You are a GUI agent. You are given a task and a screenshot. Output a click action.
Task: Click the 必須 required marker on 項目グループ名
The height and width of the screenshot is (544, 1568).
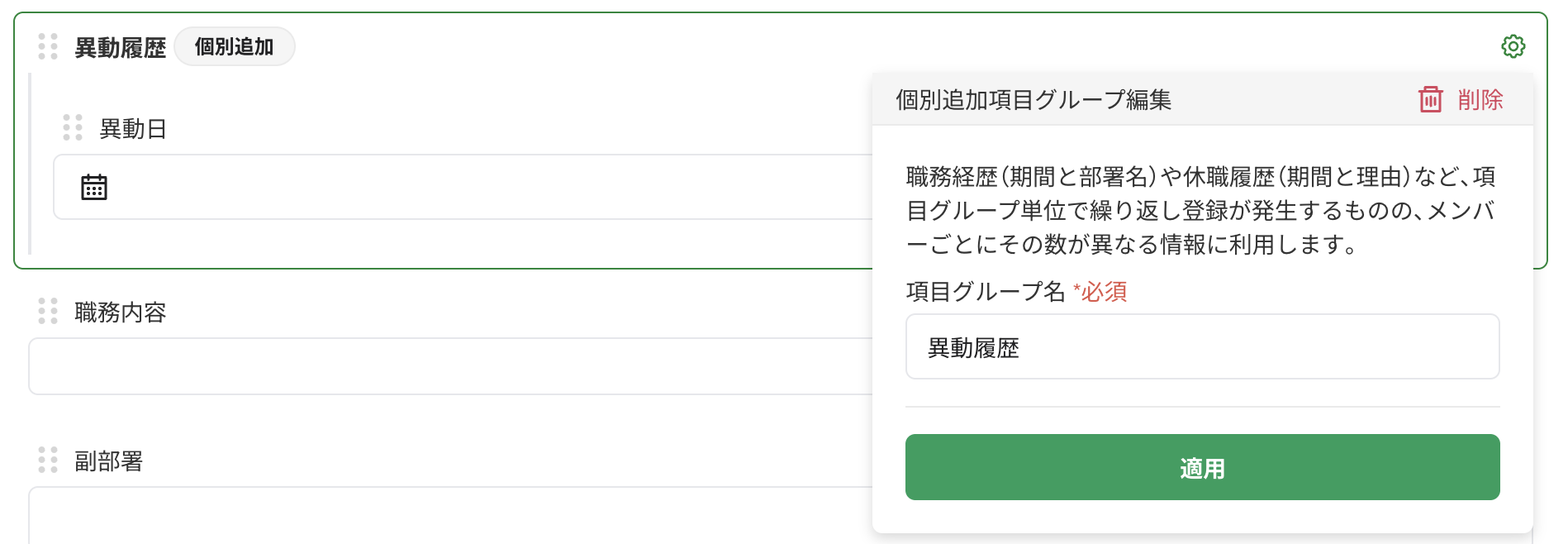1101,292
